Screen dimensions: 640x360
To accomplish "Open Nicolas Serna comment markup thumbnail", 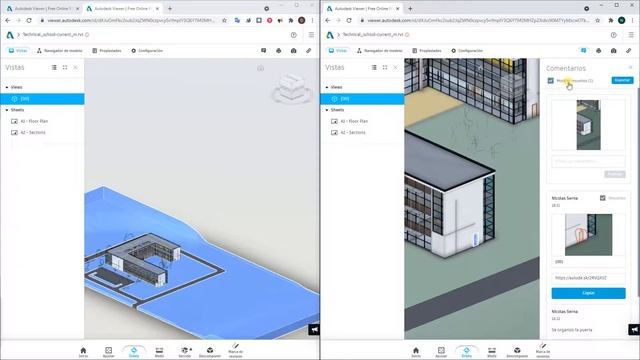I will [x=589, y=235].
